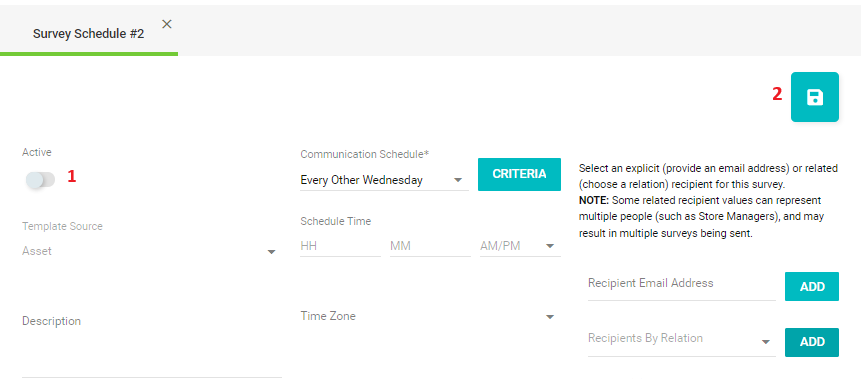This screenshot has height=379, width=861.
Task: Click the Time Zone arrow icon
Action: click(x=550, y=317)
